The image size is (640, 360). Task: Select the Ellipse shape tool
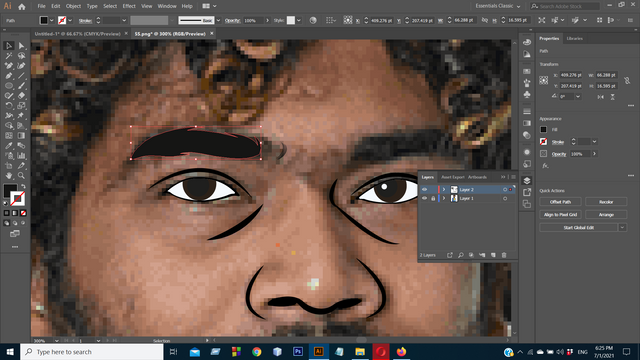point(9,86)
